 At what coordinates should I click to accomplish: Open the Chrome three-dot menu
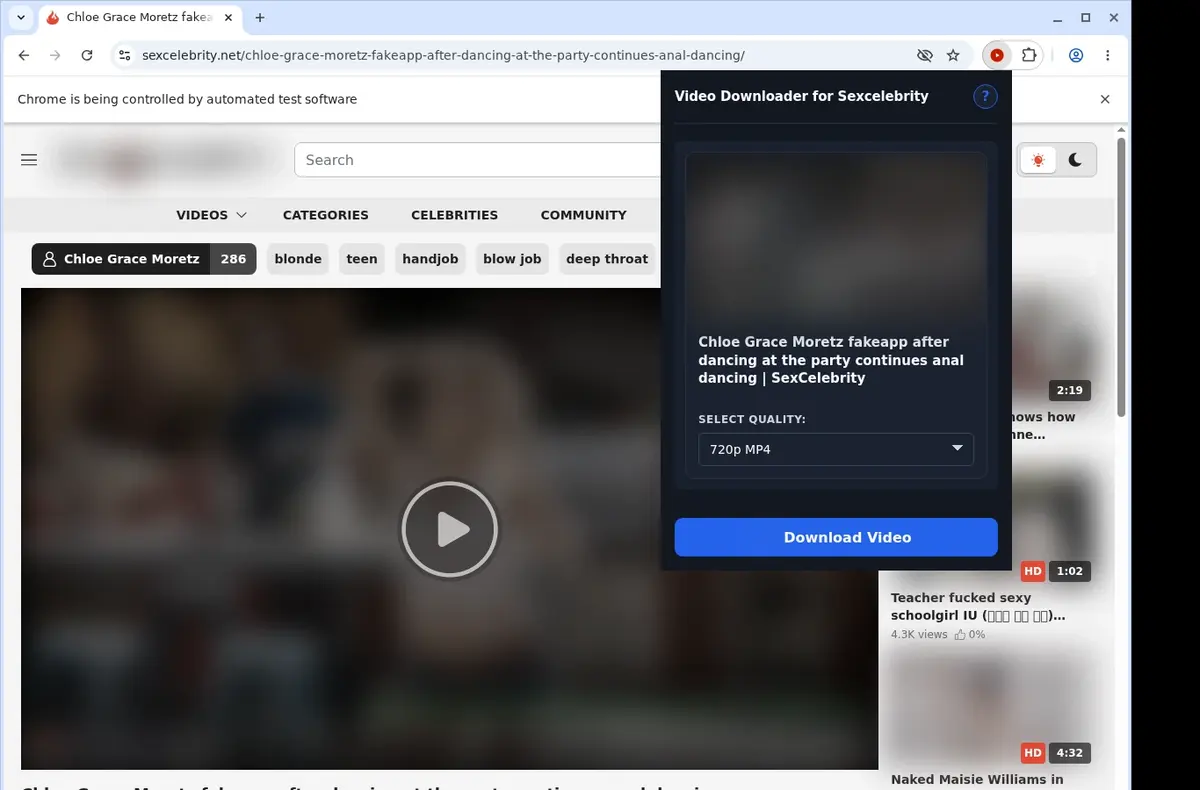click(1108, 56)
